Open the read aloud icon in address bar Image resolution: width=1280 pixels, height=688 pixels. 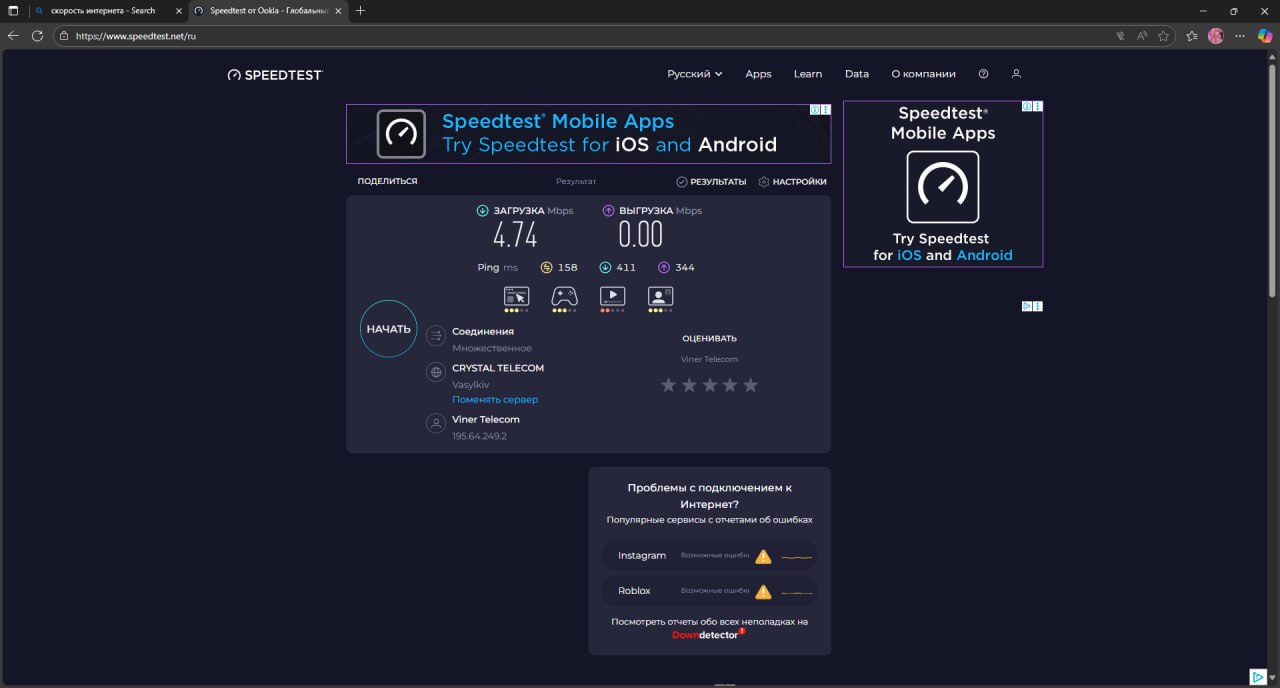pyautogui.click(x=1142, y=35)
